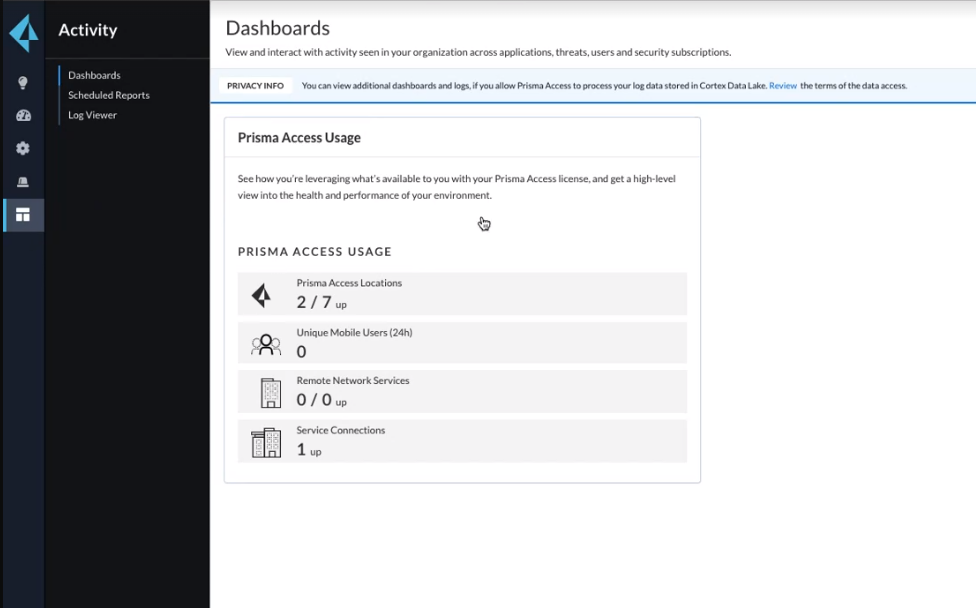
Task: Open the lightbulb insights sidebar icon
Action: tap(23, 83)
